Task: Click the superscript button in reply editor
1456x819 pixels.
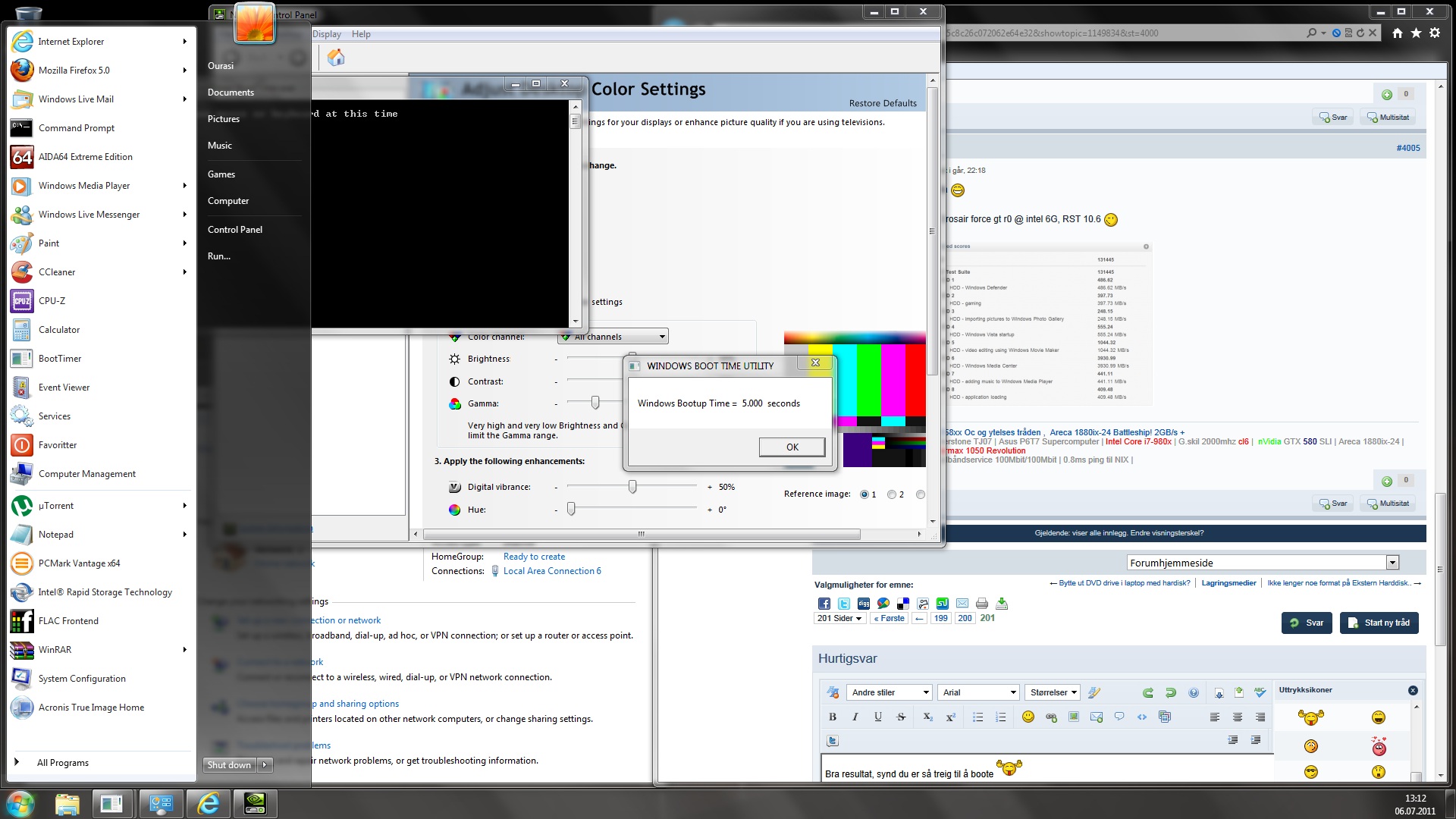Action: 951,717
